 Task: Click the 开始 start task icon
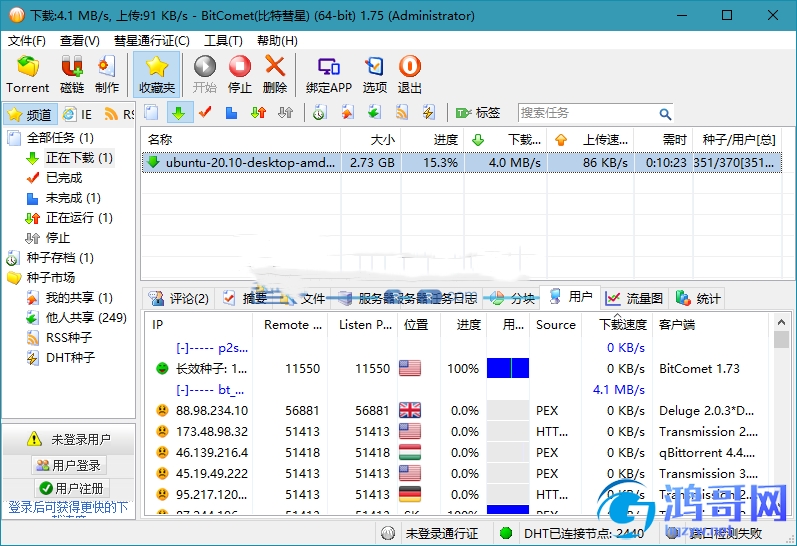205,75
